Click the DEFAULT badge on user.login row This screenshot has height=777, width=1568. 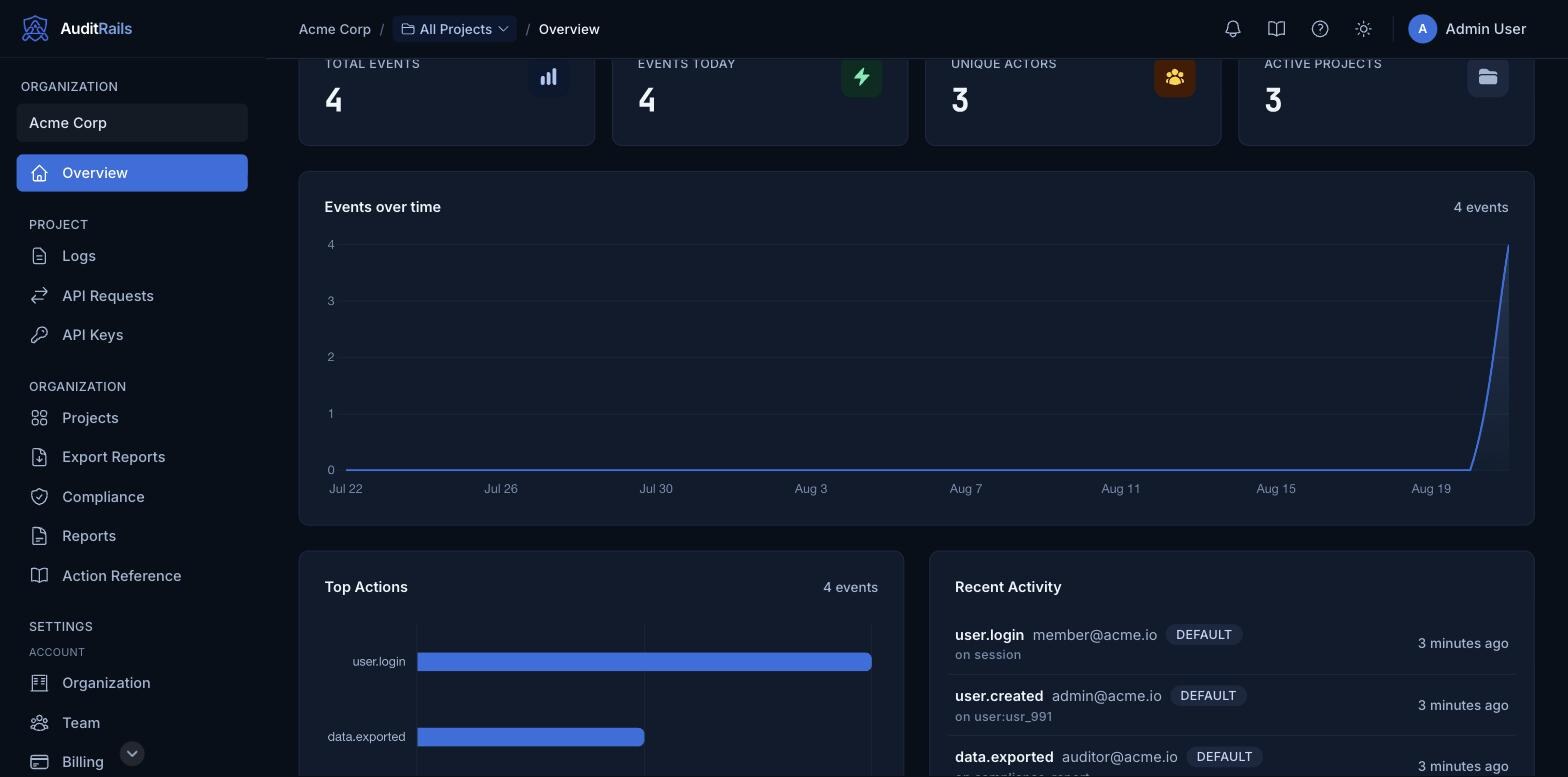pyautogui.click(x=1203, y=635)
